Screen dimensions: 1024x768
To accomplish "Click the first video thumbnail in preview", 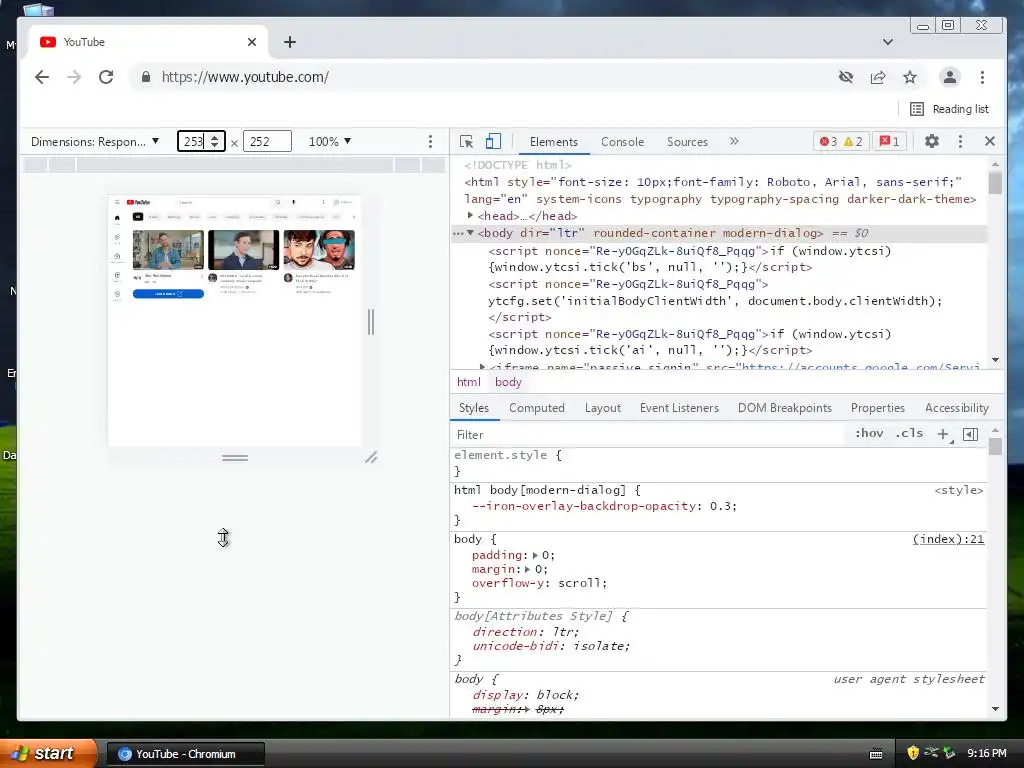I will click(168, 249).
